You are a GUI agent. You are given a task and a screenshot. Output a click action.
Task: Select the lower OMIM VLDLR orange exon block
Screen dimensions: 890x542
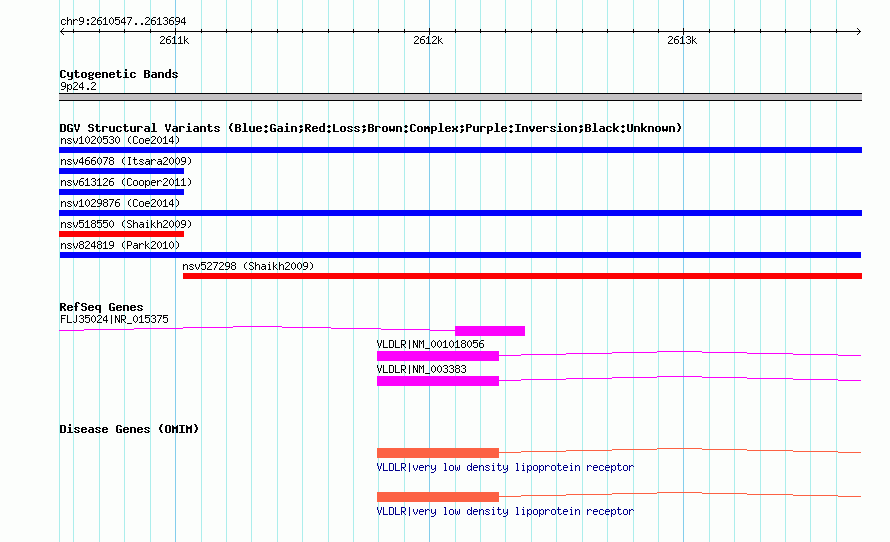tap(438, 497)
